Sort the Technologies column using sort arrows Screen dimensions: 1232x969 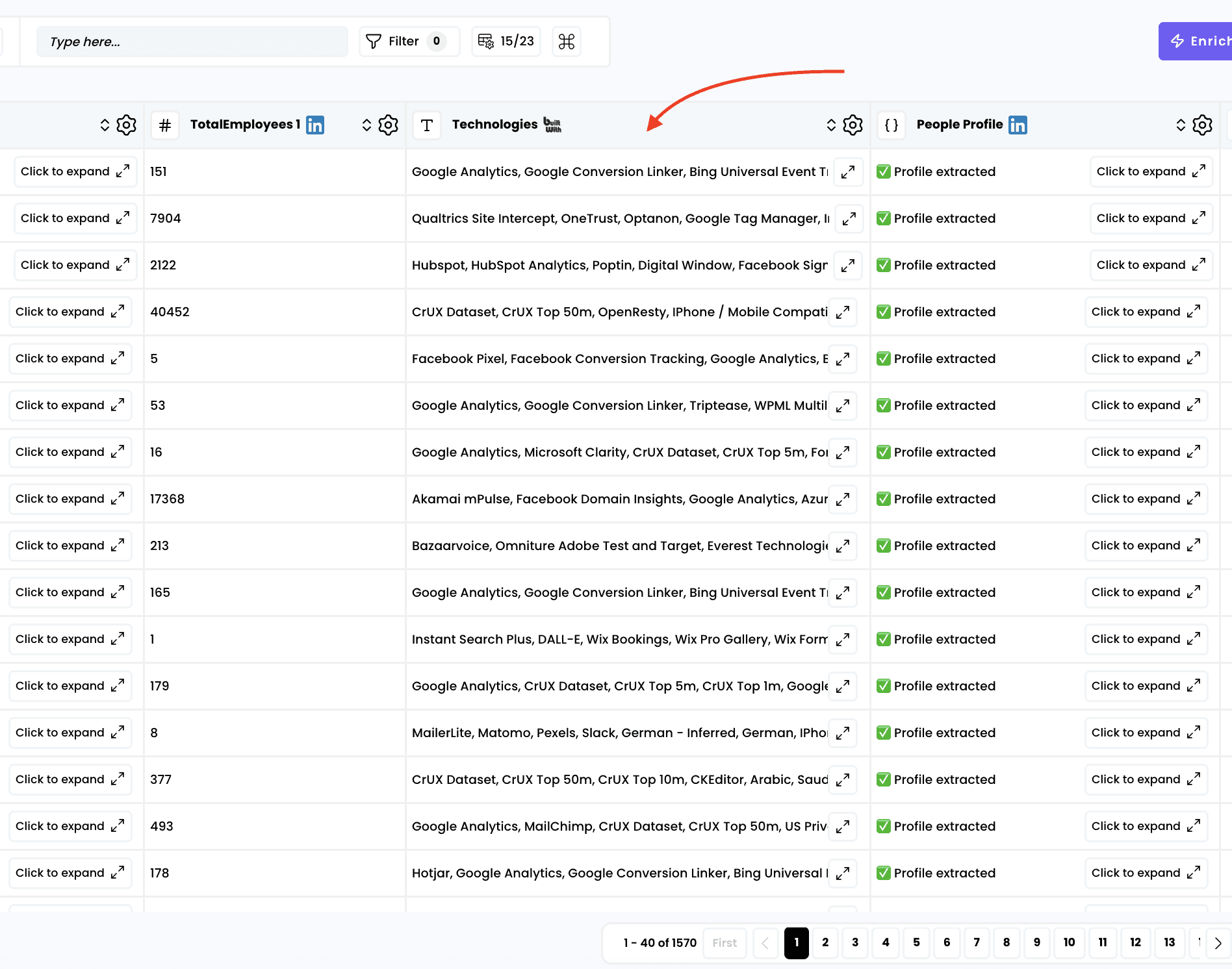(x=831, y=125)
